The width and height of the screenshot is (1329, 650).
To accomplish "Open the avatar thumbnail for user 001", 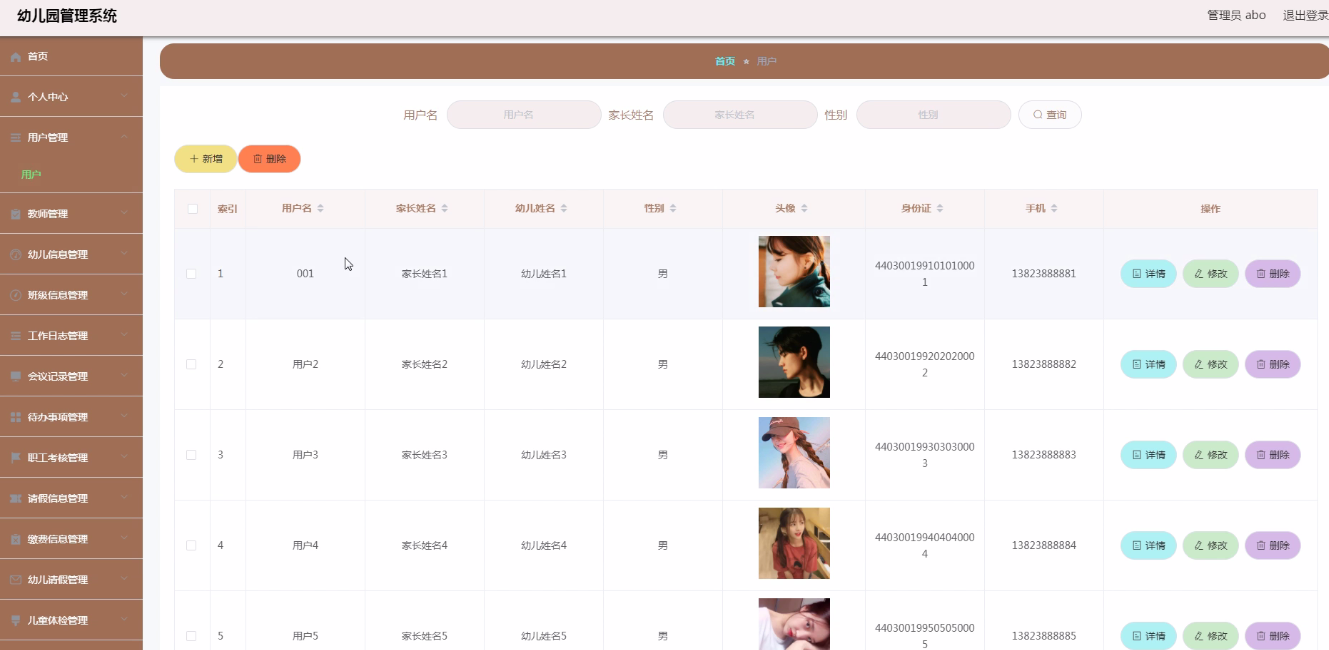I will click(794, 272).
